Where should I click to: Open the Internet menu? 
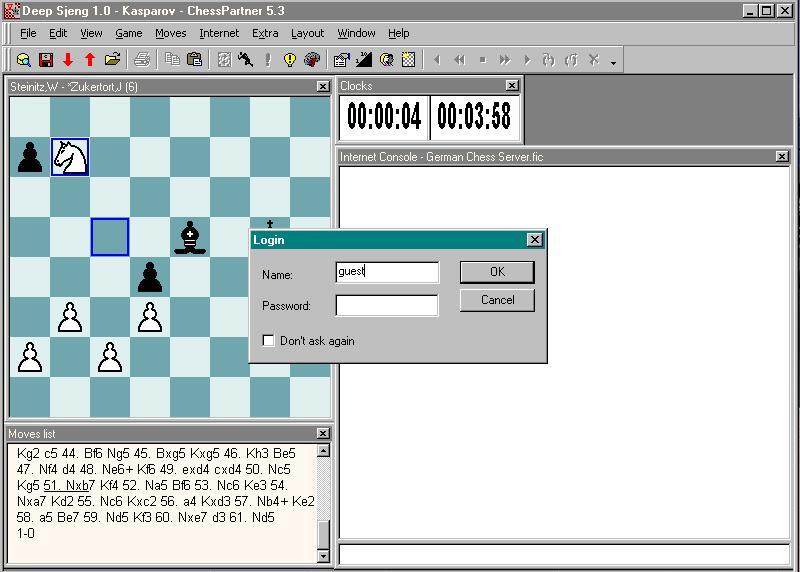pyautogui.click(x=219, y=33)
